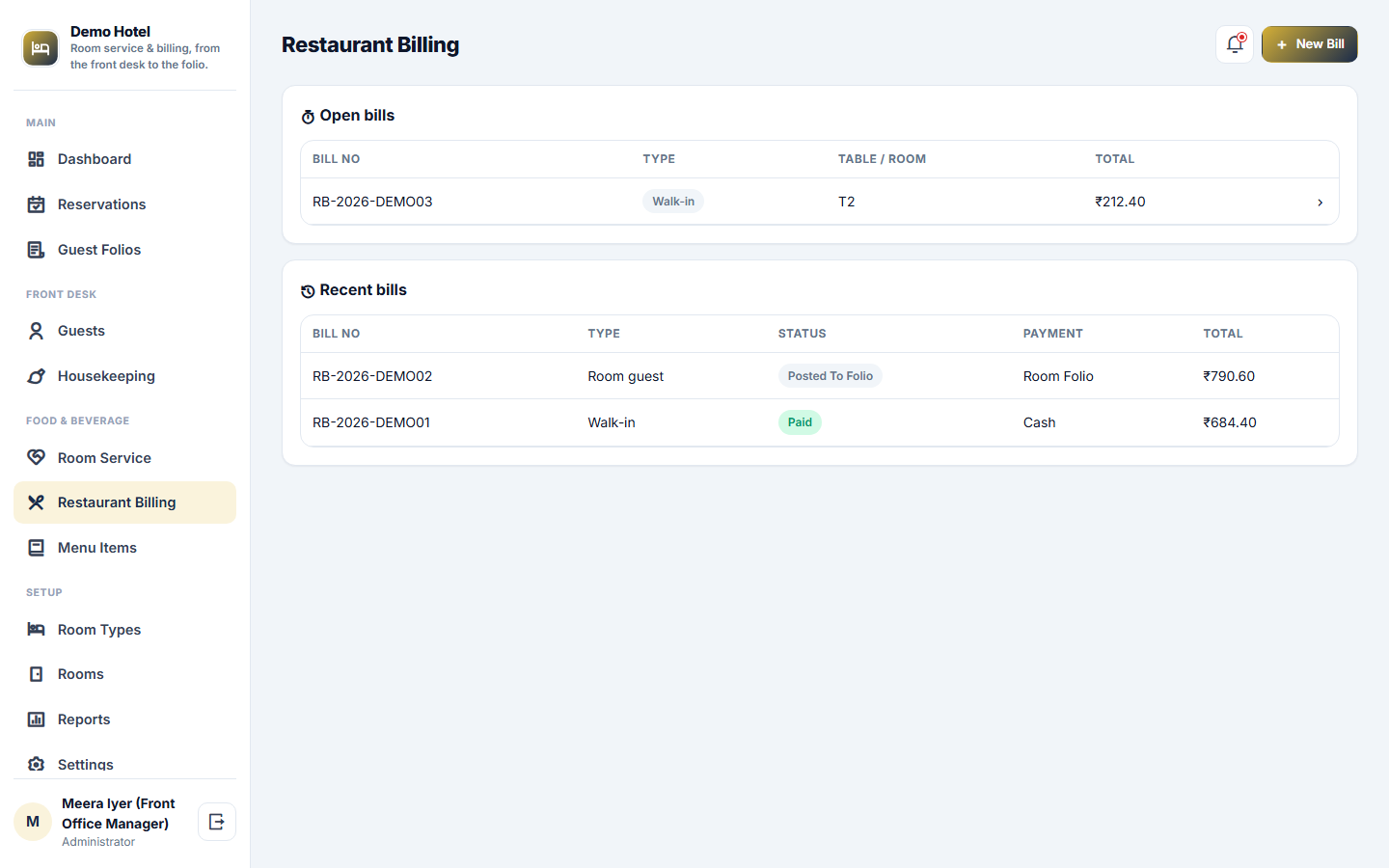Image resolution: width=1389 pixels, height=868 pixels.
Task: Click the Room Types bed icon
Action: (x=37, y=629)
